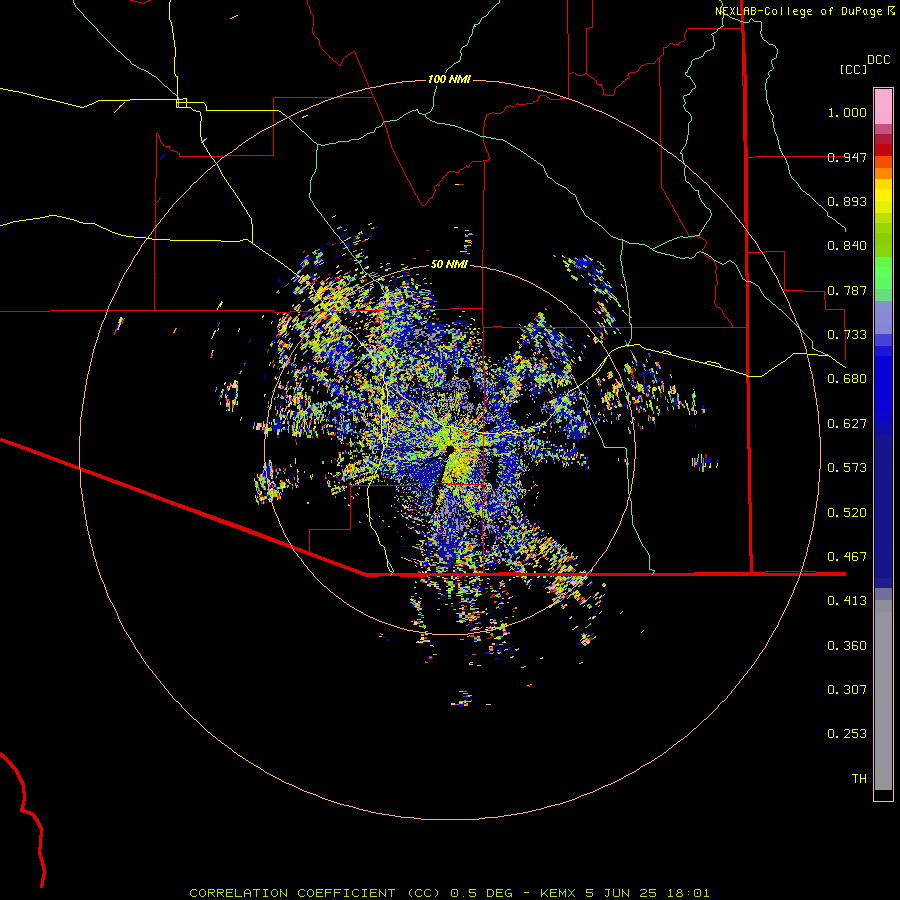Click the symbol after DuPage in the header
This screenshot has height=900, width=900.
(x=891, y=11)
